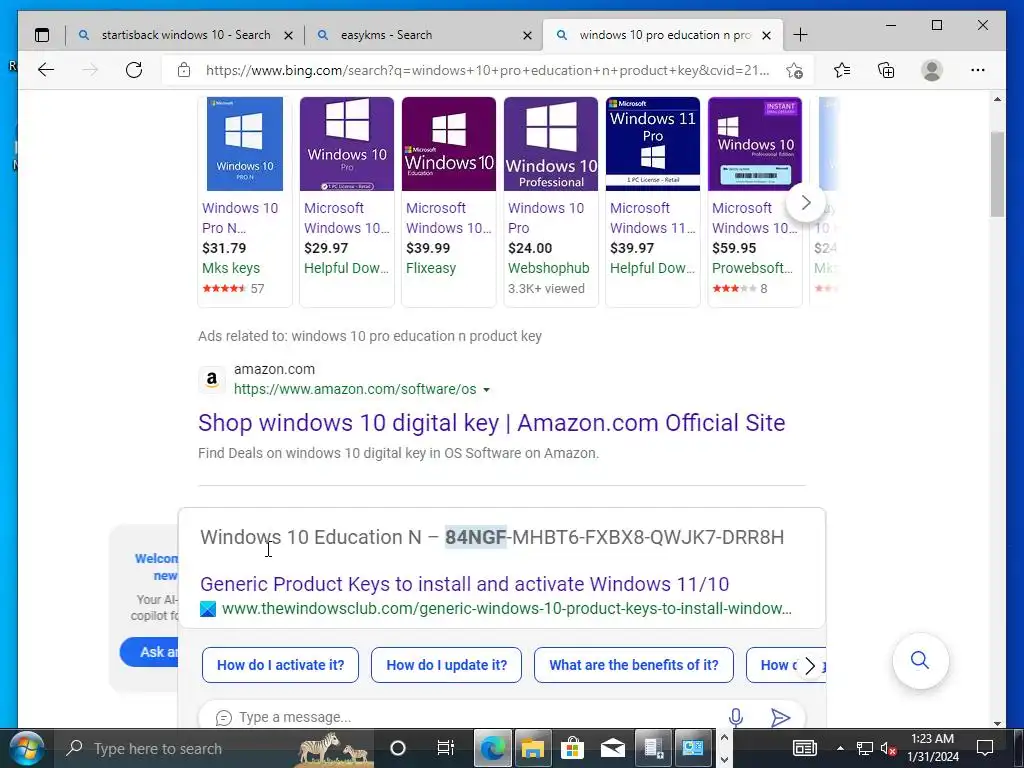
Task: Open Shop windows 10 digital key Amazon link
Action: pyautogui.click(x=491, y=423)
